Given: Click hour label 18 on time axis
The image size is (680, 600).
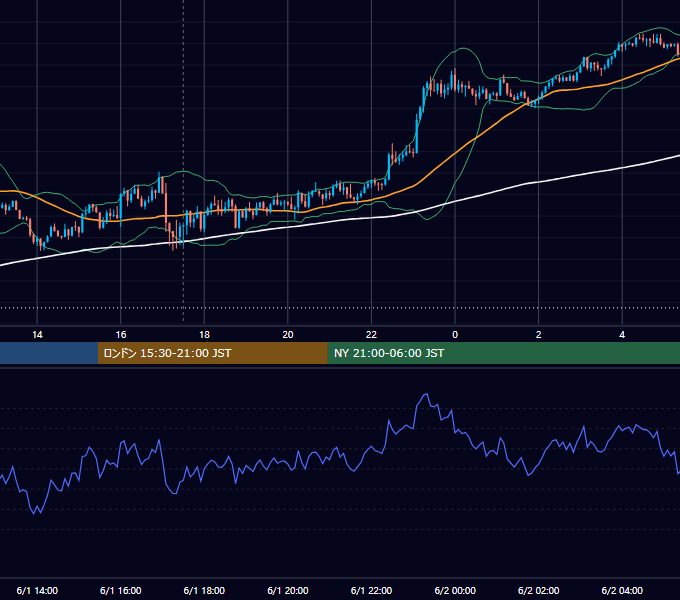Looking at the screenshot, I should point(204,335).
